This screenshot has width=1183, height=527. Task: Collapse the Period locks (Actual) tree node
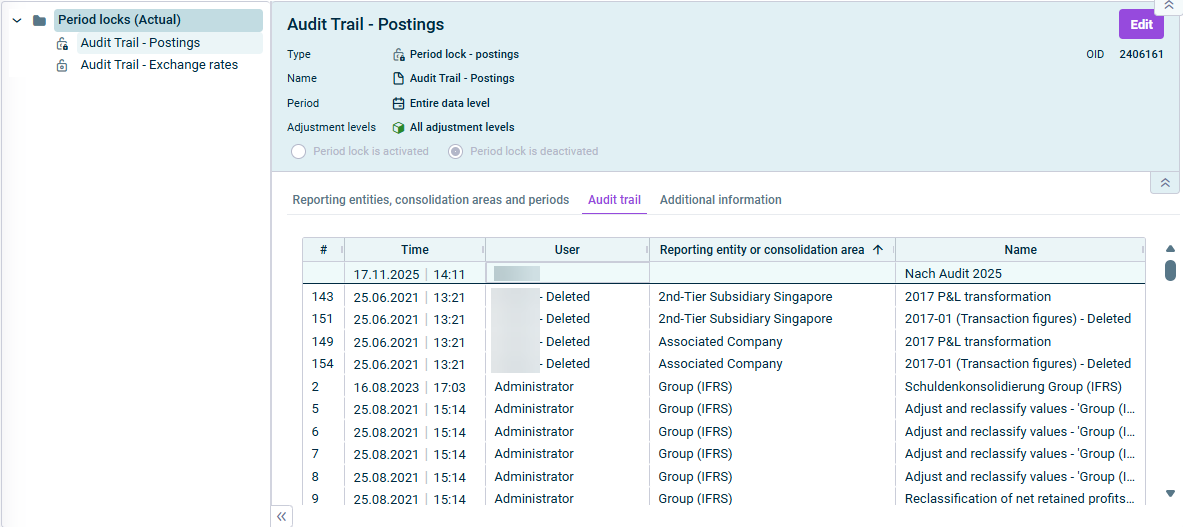click(x=16, y=20)
